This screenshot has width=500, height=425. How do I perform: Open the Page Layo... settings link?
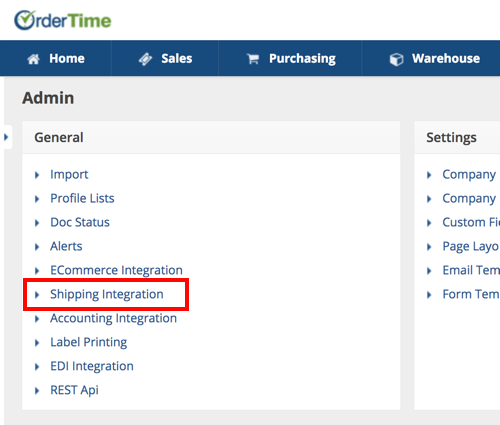pyautogui.click(x=471, y=247)
